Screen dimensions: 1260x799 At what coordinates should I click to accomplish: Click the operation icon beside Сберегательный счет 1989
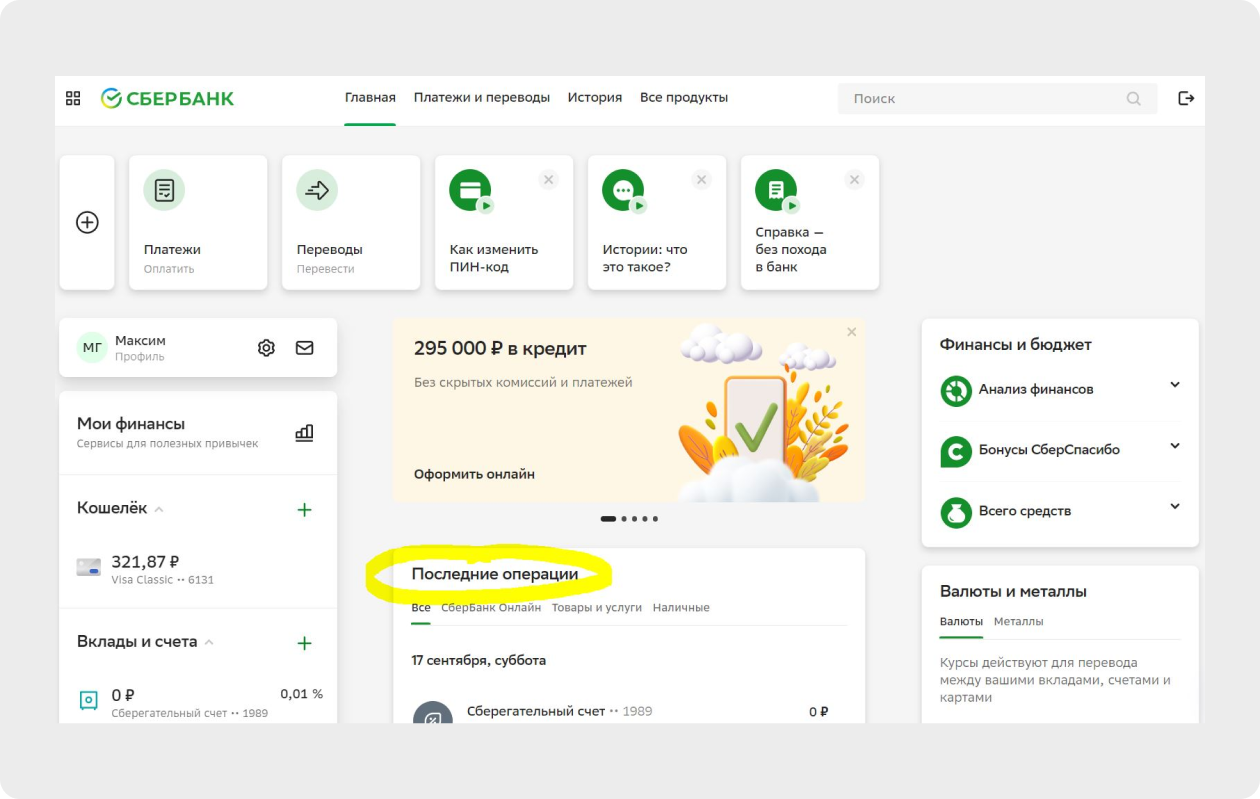[433, 714]
